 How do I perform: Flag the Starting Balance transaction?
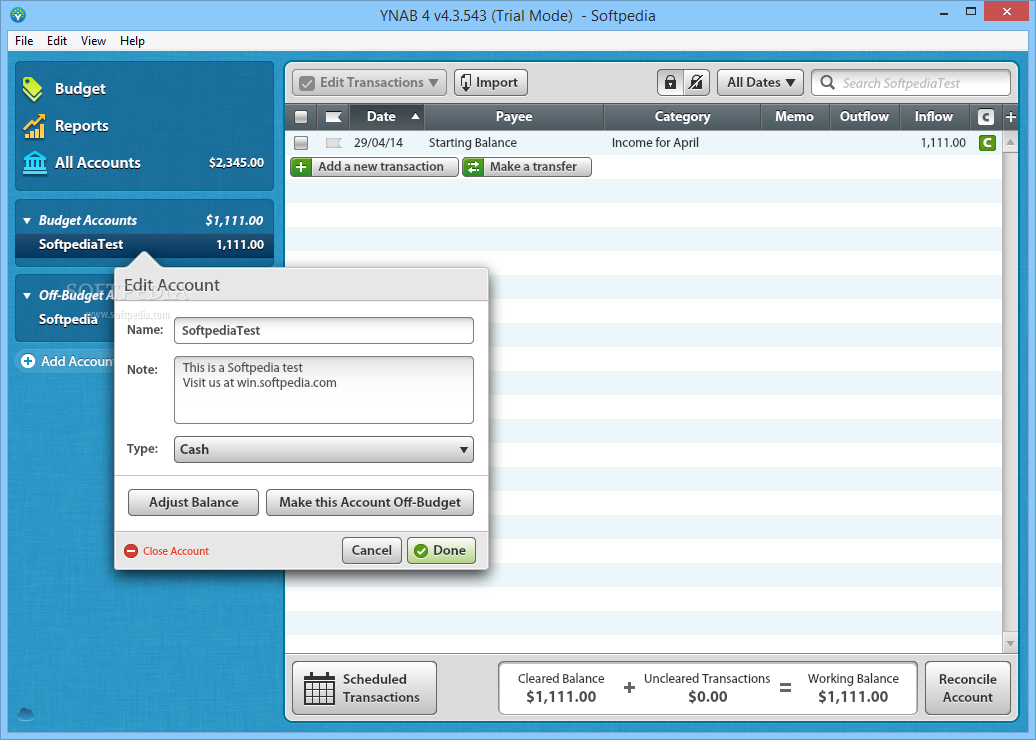coord(333,143)
